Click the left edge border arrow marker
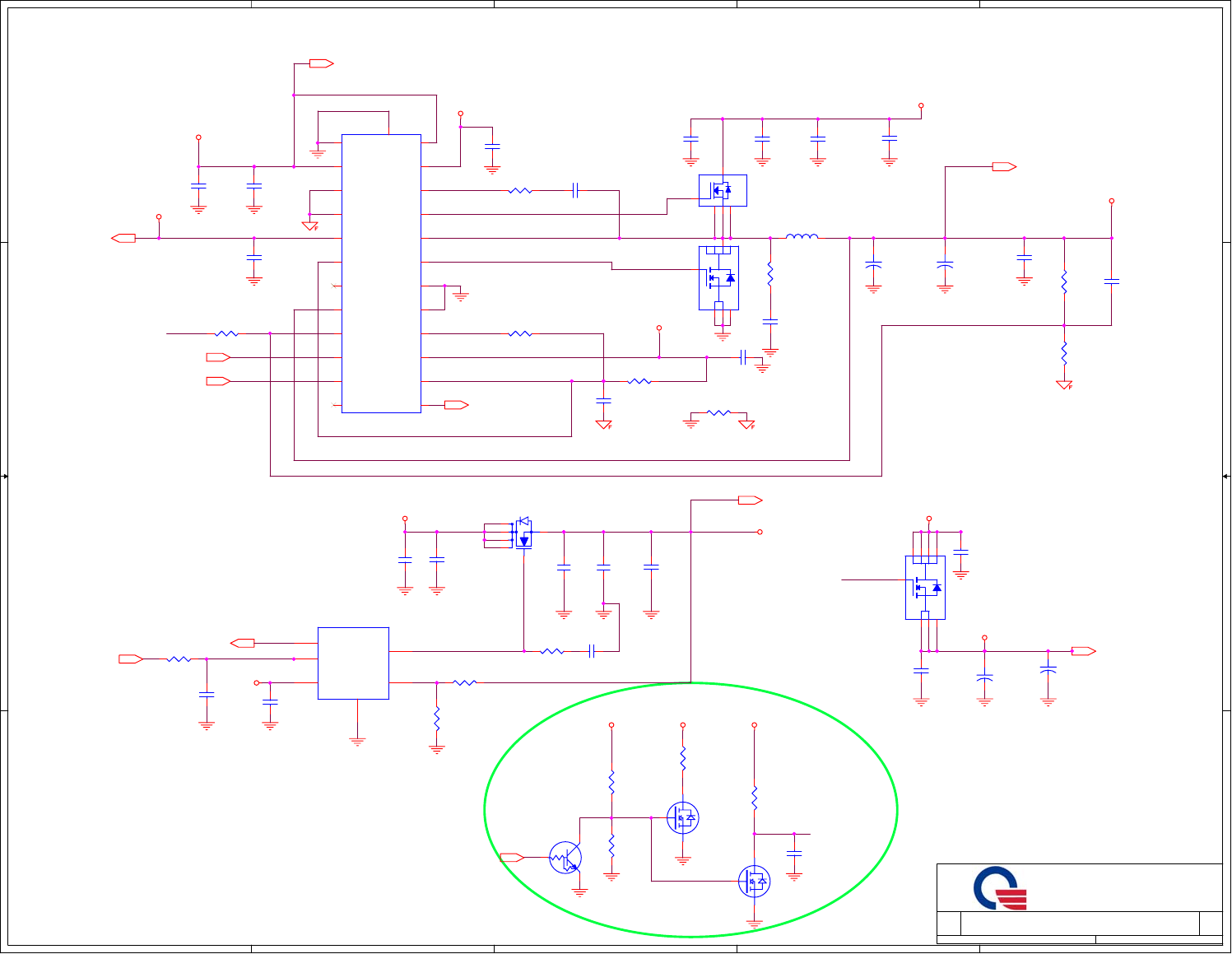The height and width of the screenshot is (954, 1232). pyautogui.click(x=5, y=477)
